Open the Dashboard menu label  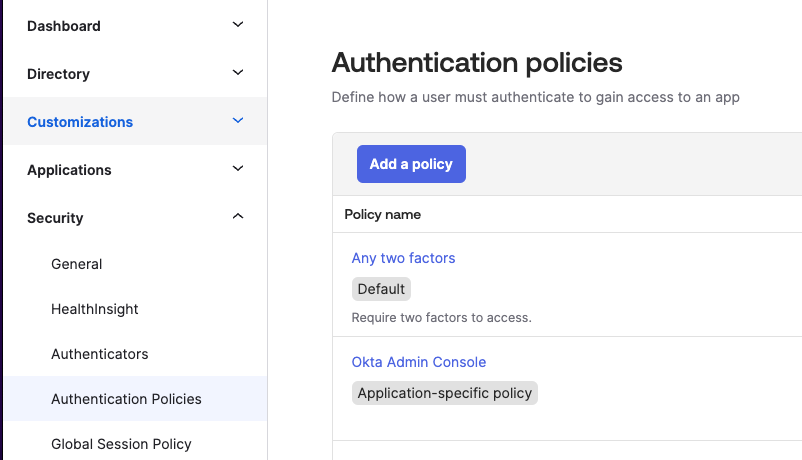(64, 26)
